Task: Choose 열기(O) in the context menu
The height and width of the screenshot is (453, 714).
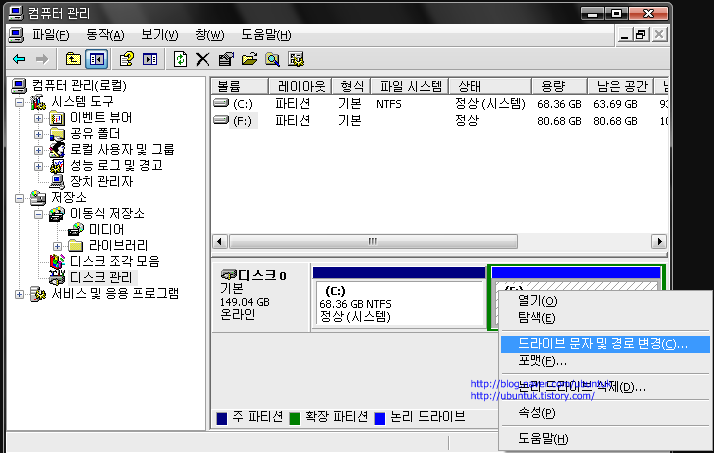Action: pyautogui.click(x=605, y=301)
